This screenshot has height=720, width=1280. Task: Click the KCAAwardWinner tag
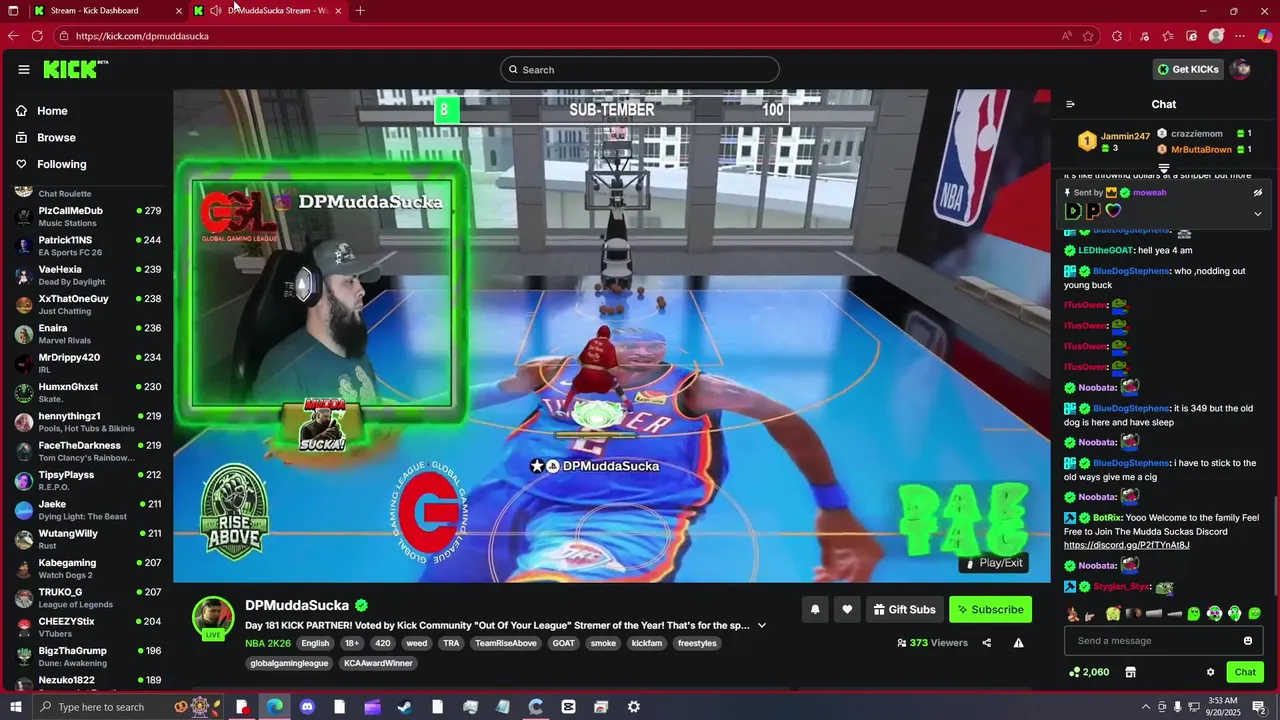click(379, 663)
